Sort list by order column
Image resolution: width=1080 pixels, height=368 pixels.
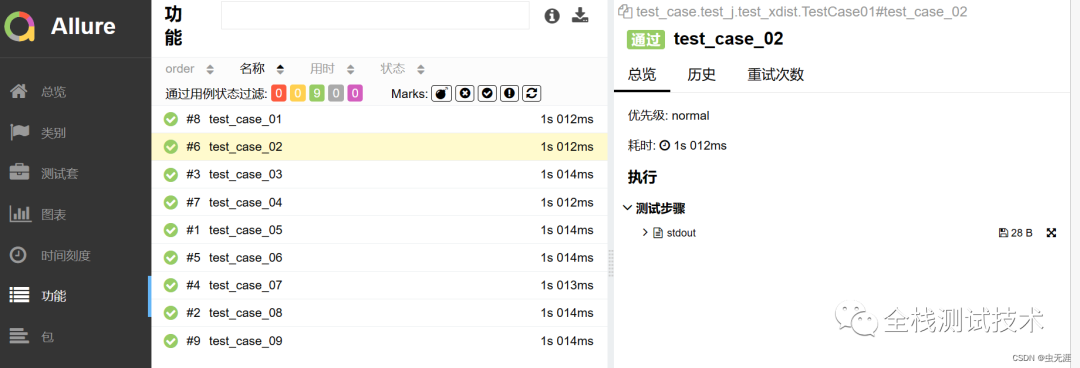point(190,69)
